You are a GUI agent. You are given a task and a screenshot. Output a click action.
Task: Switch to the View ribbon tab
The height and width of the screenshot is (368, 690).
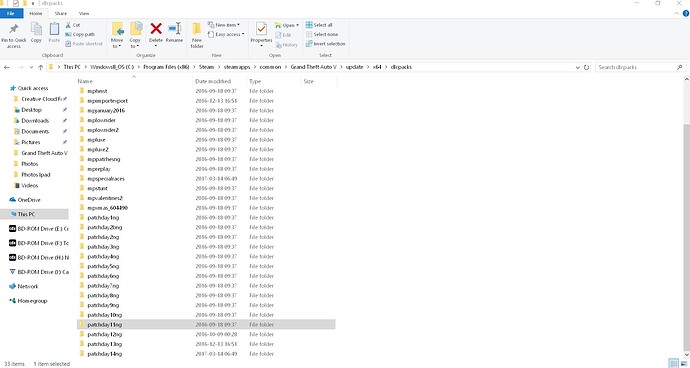pos(84,14)
